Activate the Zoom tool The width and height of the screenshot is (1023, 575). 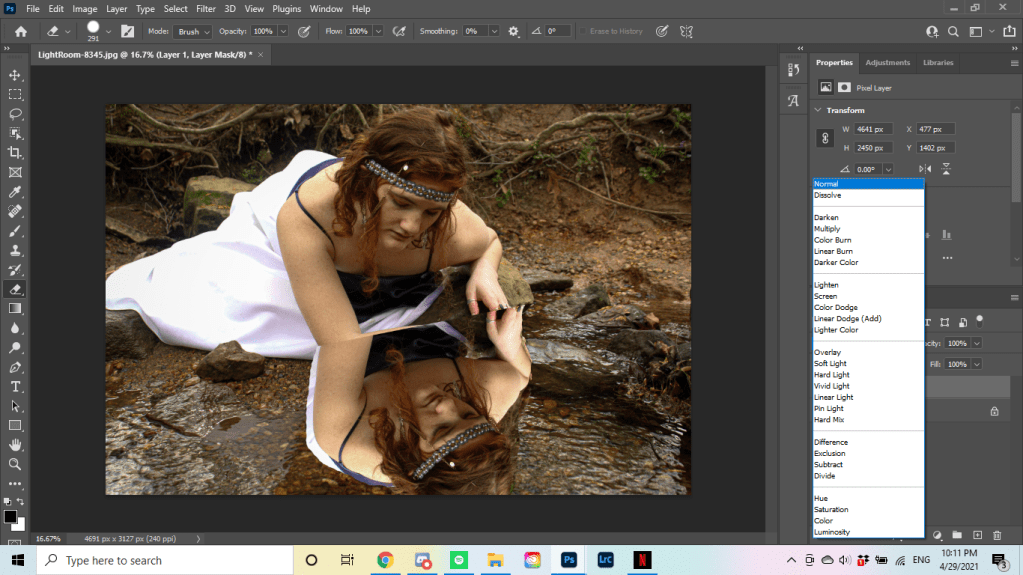(x=15, y=464)
